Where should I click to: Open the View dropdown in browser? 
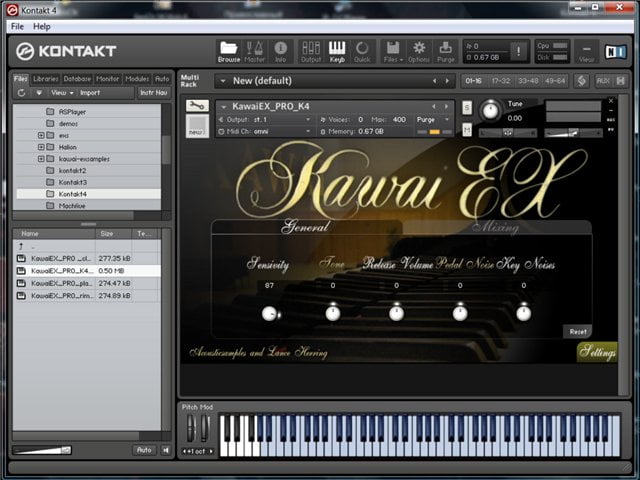62,93
